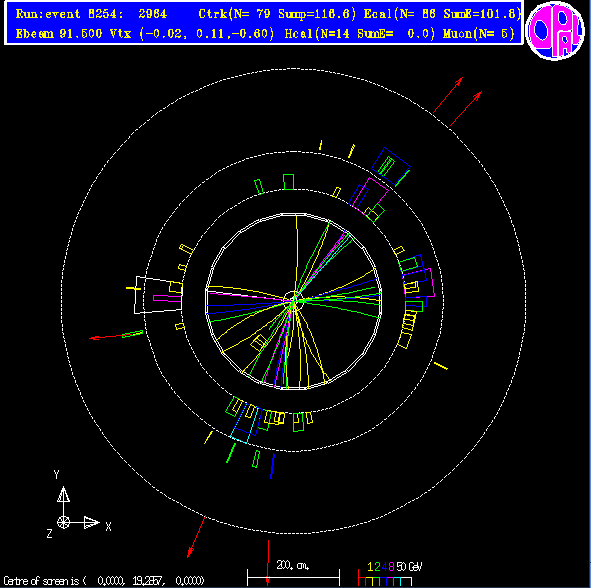
Task: Click the Z axis circle symbol
Action: coord(63,522)
